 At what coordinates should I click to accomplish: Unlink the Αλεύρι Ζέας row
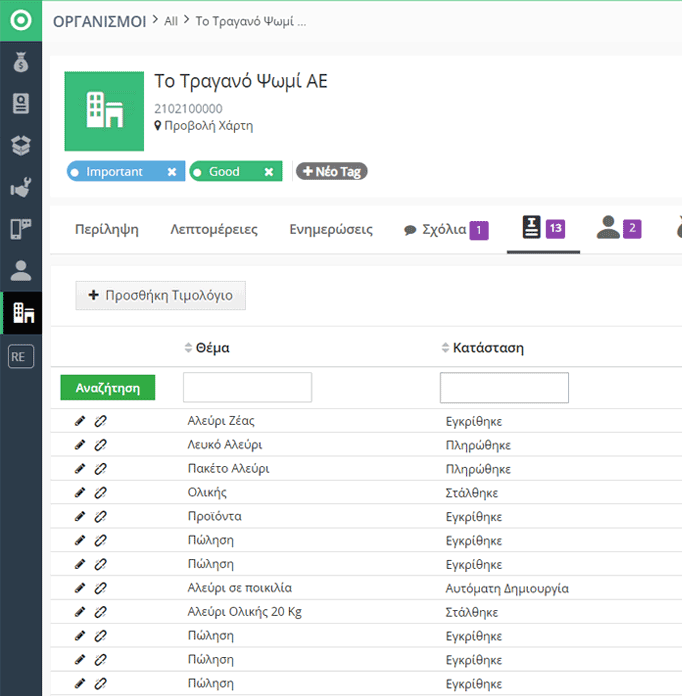tap(100, 420)
